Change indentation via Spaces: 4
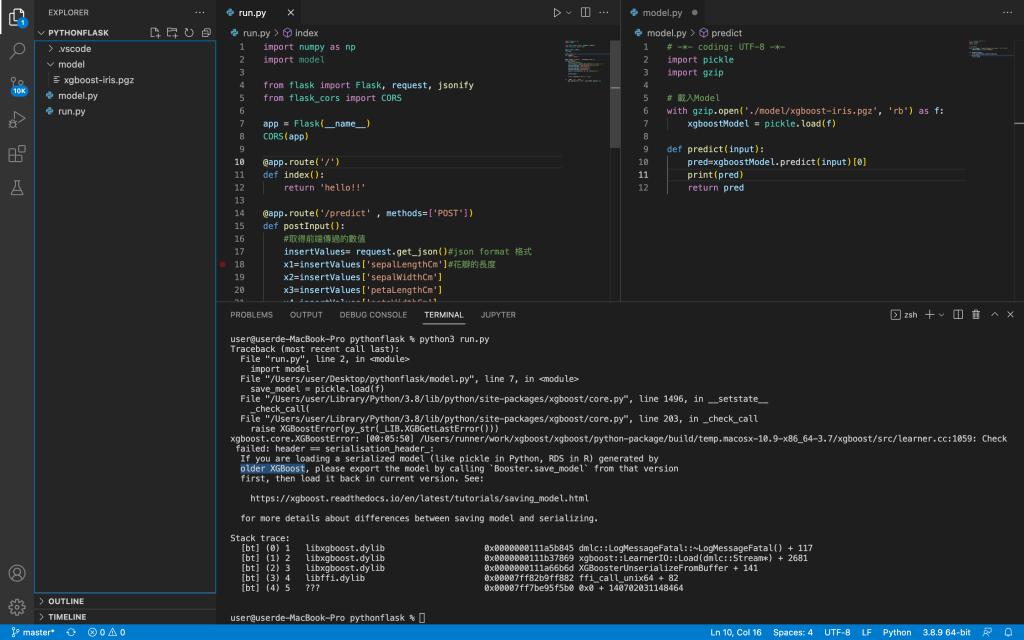 pyautogui.click(x=793, y=632)
